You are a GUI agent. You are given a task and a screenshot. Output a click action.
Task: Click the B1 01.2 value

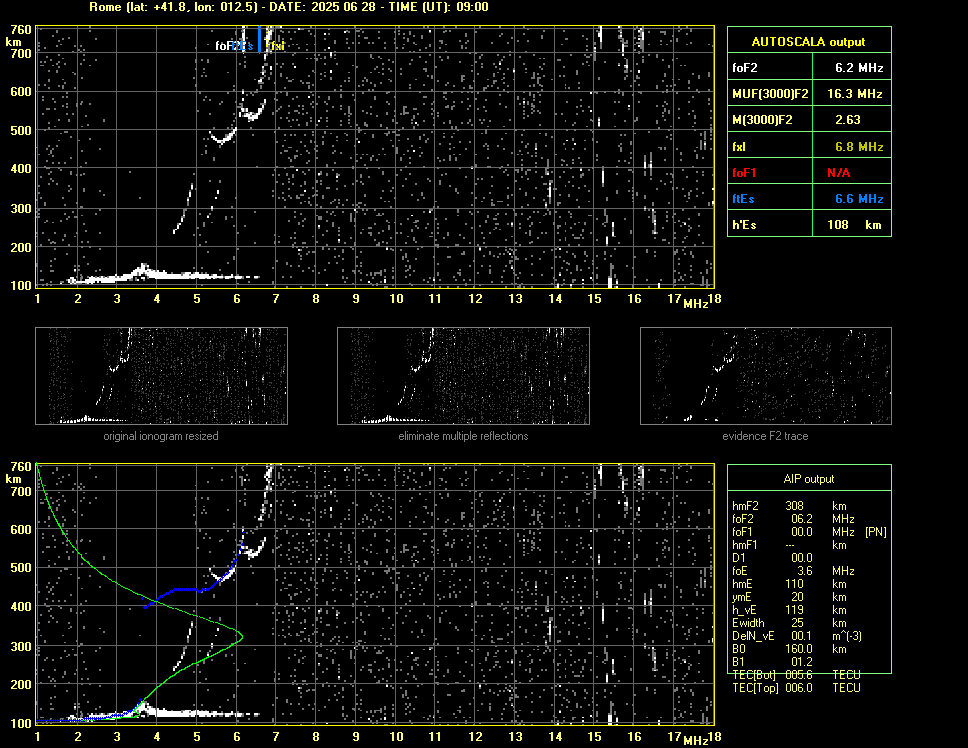[801, 662]
